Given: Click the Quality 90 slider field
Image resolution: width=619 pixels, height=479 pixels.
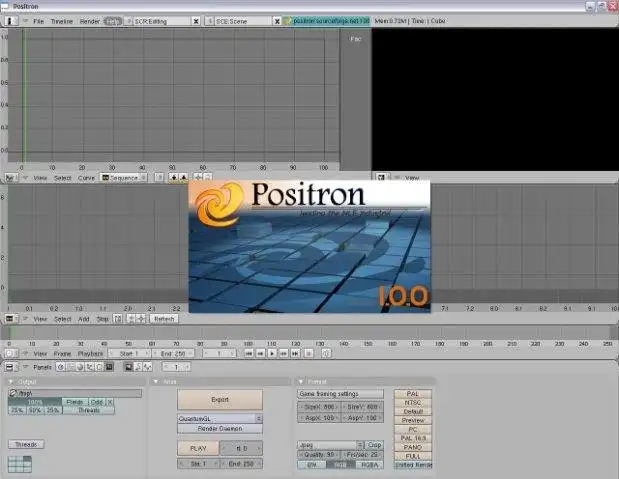Looking at the screenshot, I should tap(318, 454).
